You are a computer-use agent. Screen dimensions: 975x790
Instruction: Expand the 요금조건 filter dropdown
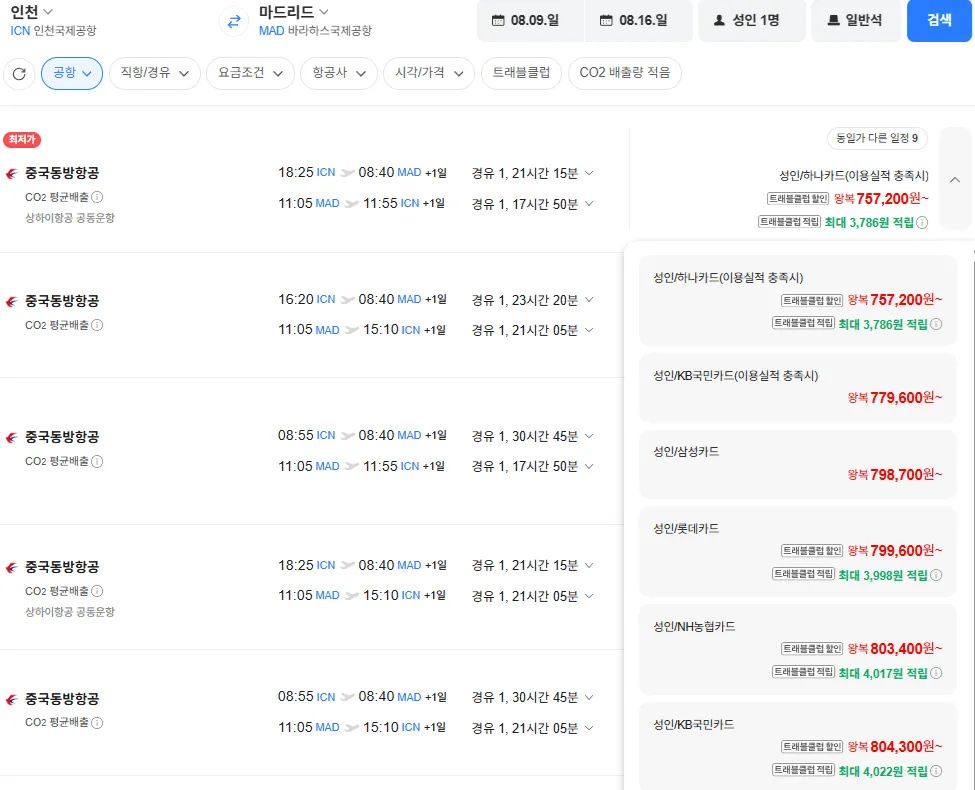click(x=251, y=73)
